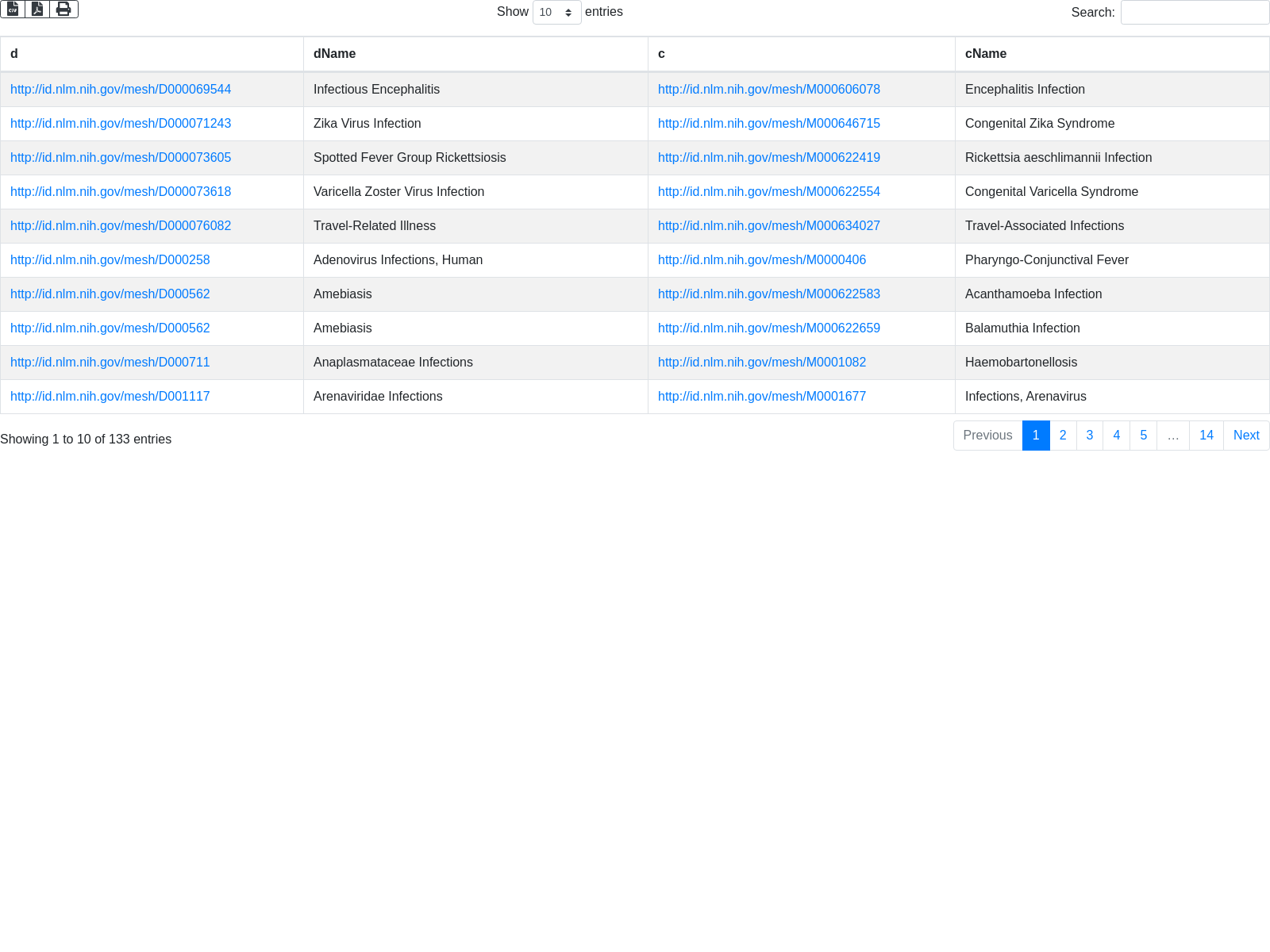
Task: Jump to last page 14
Action: pos(1206,436)
